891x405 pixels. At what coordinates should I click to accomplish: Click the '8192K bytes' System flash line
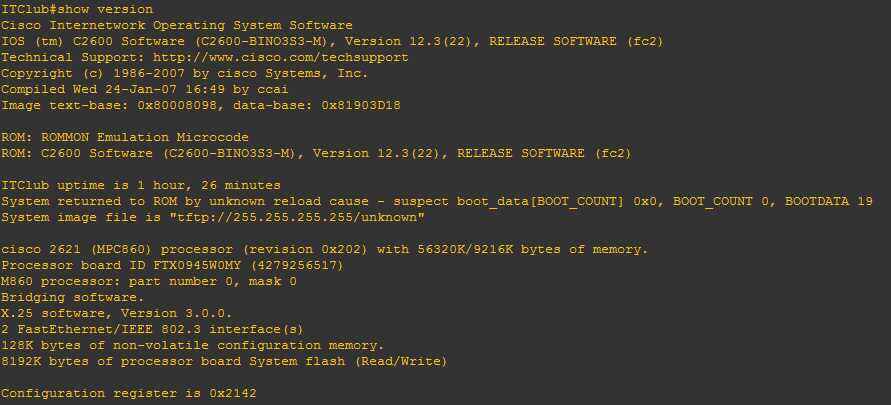point(224,361)
